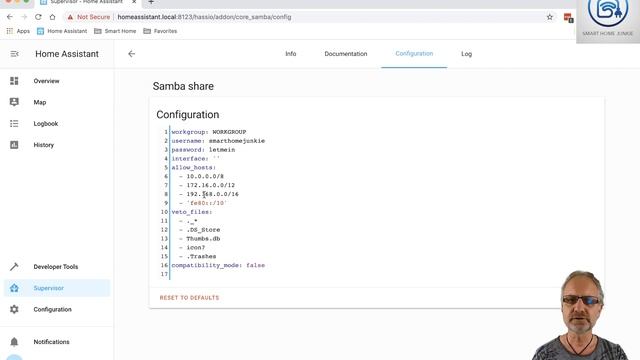Open the Log tab
The image size is (640, 360).
(x=467, y=54)
